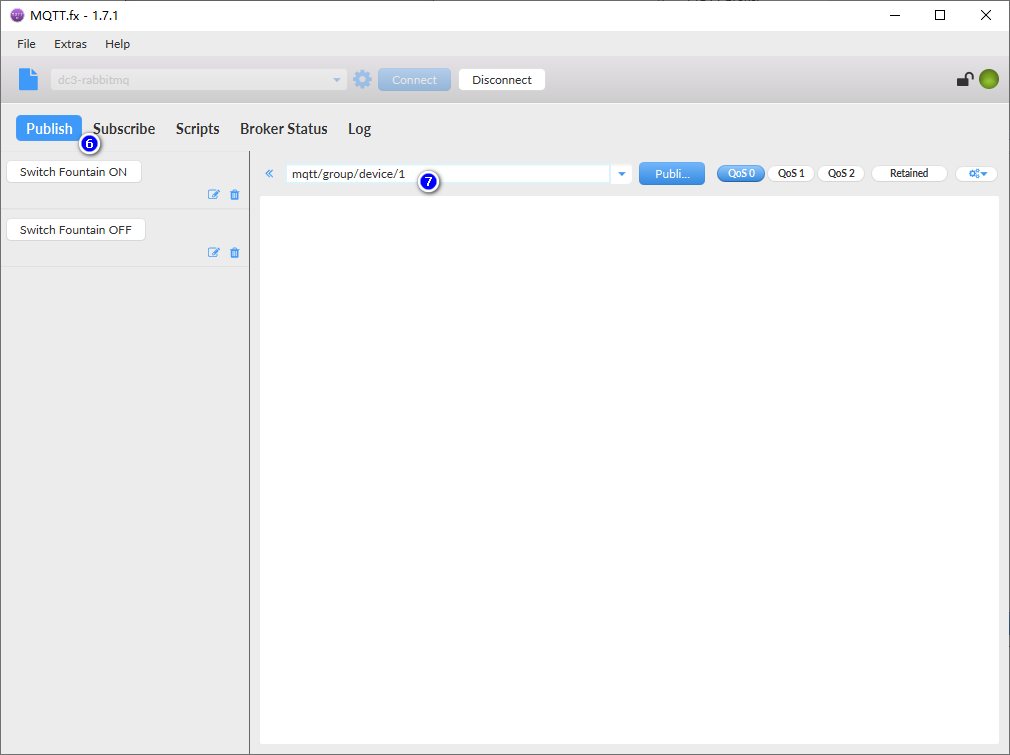The width and height of the screenshot is (1010, 755).
Task: Switch to the Subscribe tab
Action: 126,129
